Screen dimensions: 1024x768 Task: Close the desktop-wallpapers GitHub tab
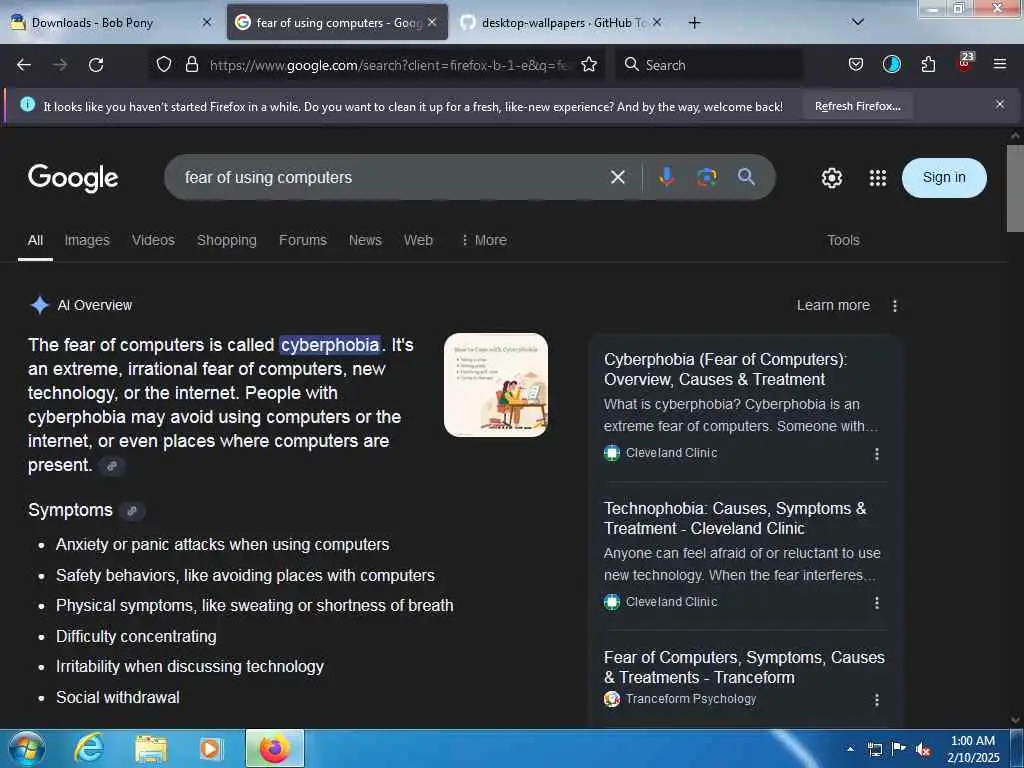[657, 22]
